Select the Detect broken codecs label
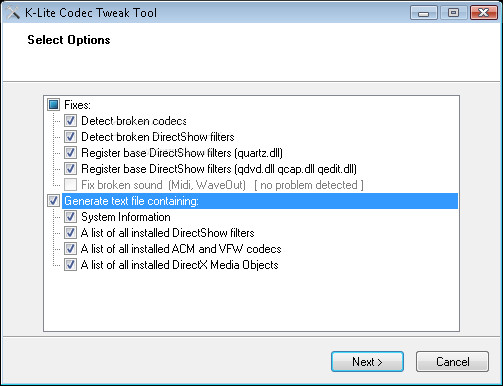503x386 pixels. point(134,121)
